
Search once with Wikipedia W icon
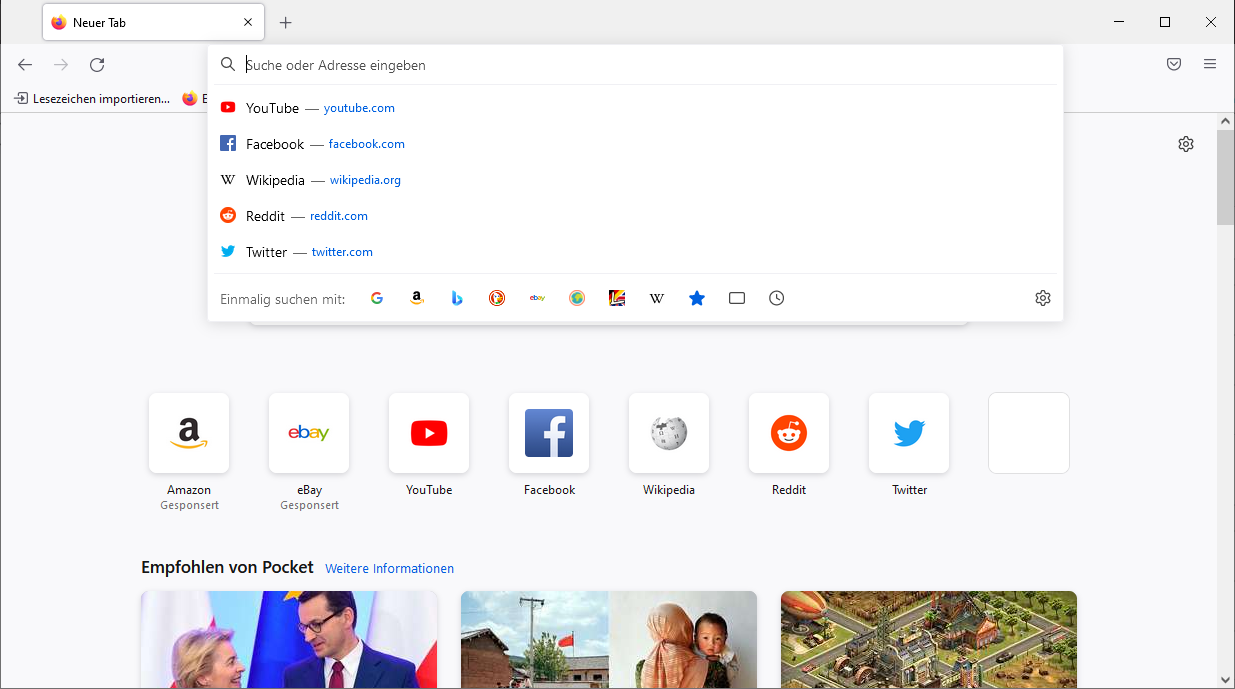(x=657, y=298)
